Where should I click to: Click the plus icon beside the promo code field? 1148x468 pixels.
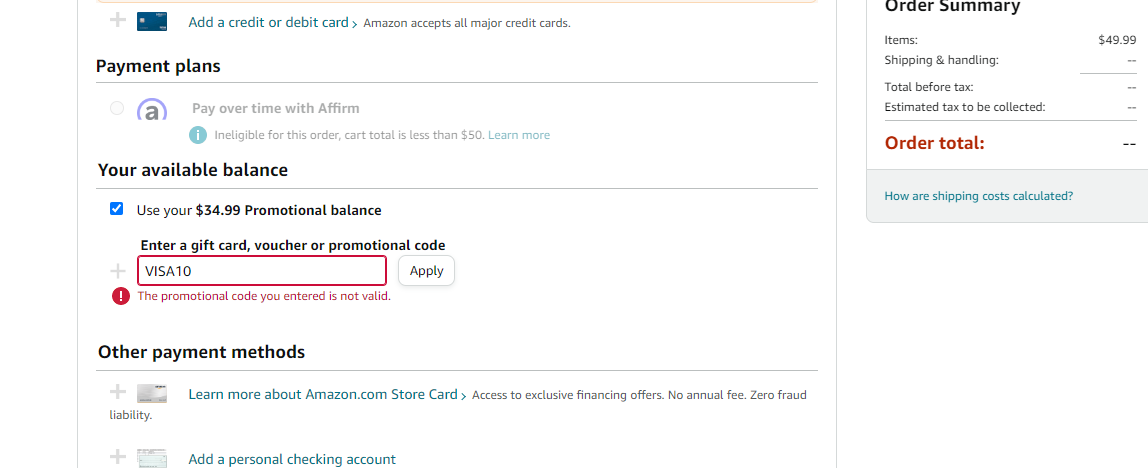click(x=118, y=271)
